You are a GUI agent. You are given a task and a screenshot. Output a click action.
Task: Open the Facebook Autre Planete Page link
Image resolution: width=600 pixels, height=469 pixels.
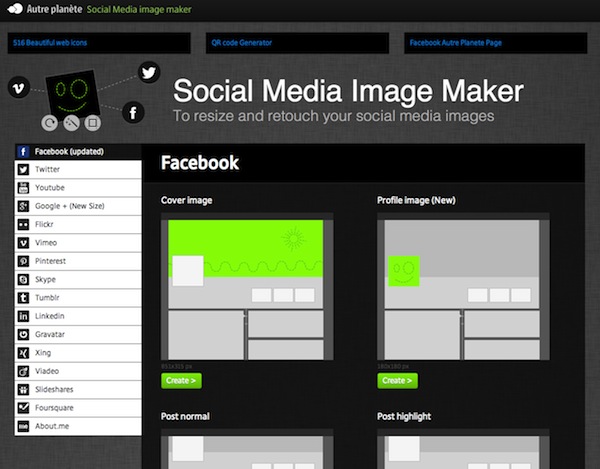456,43
